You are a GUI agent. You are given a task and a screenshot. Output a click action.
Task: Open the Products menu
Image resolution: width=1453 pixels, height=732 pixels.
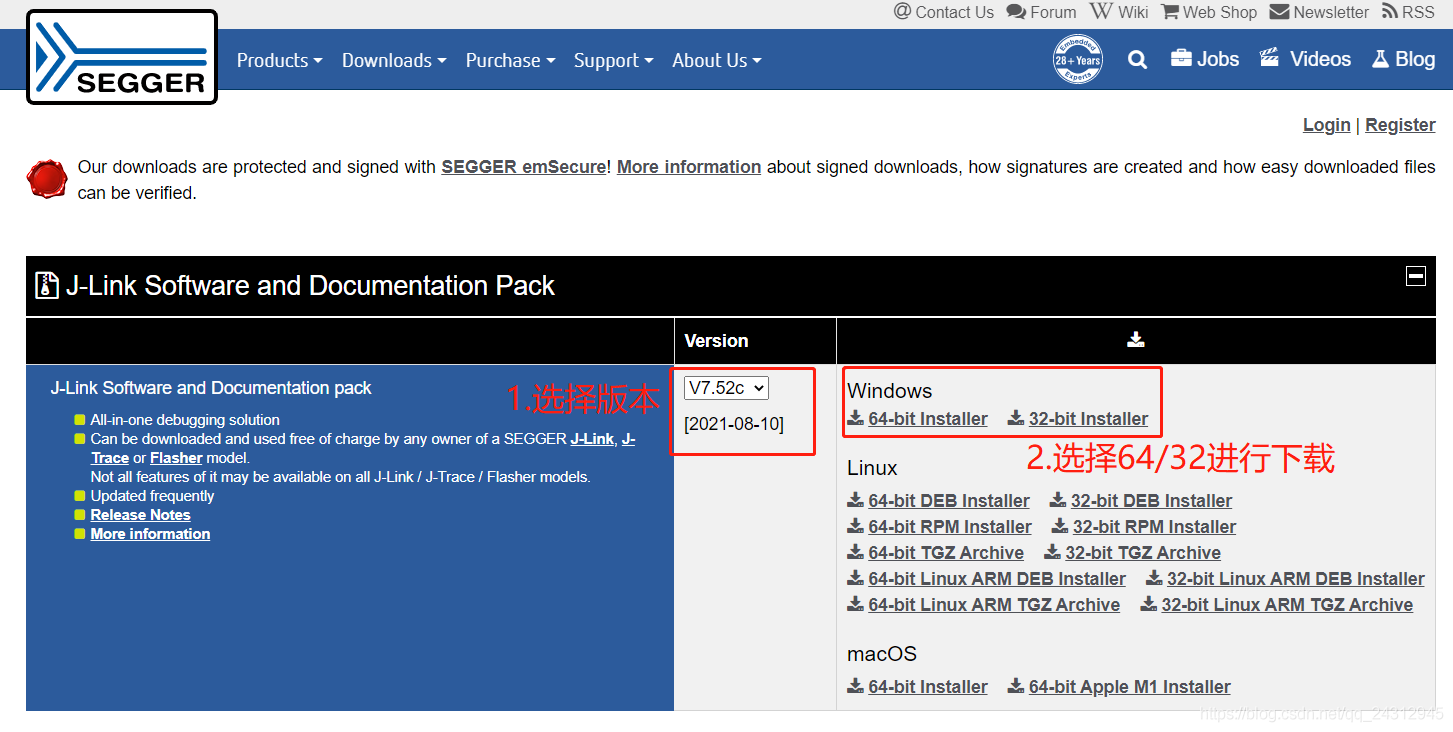tap(279, 60)
